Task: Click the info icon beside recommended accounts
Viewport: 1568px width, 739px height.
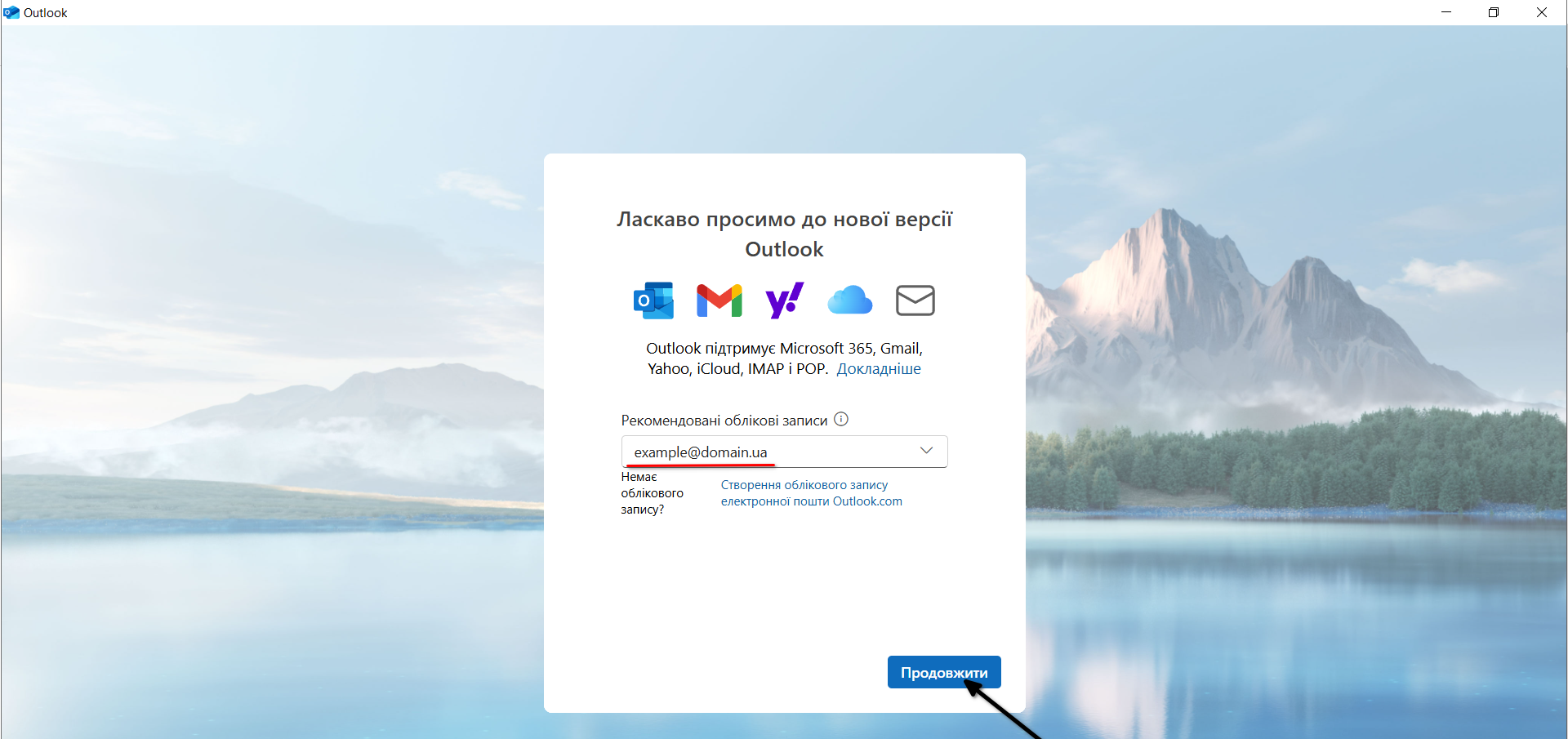Action: 841,420
